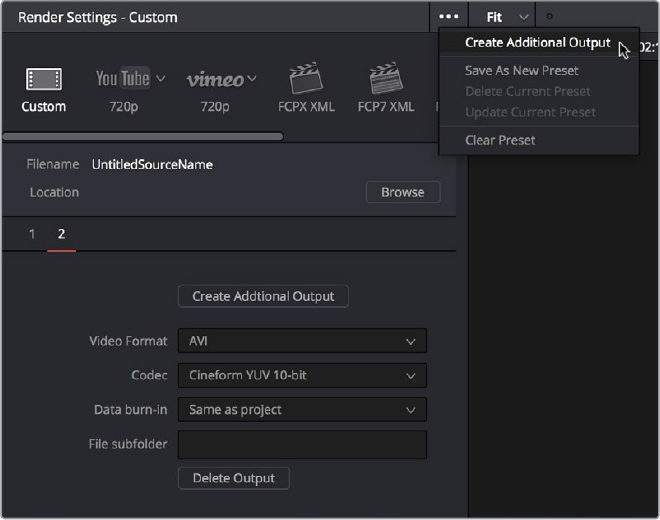The image size is (660, 520).
Task: Switch to output tab 2
Action: (x=61, y=234)
